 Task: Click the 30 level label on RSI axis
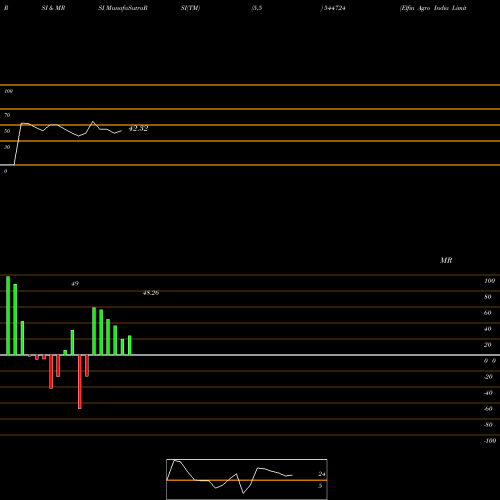click(x=7, y=147)
